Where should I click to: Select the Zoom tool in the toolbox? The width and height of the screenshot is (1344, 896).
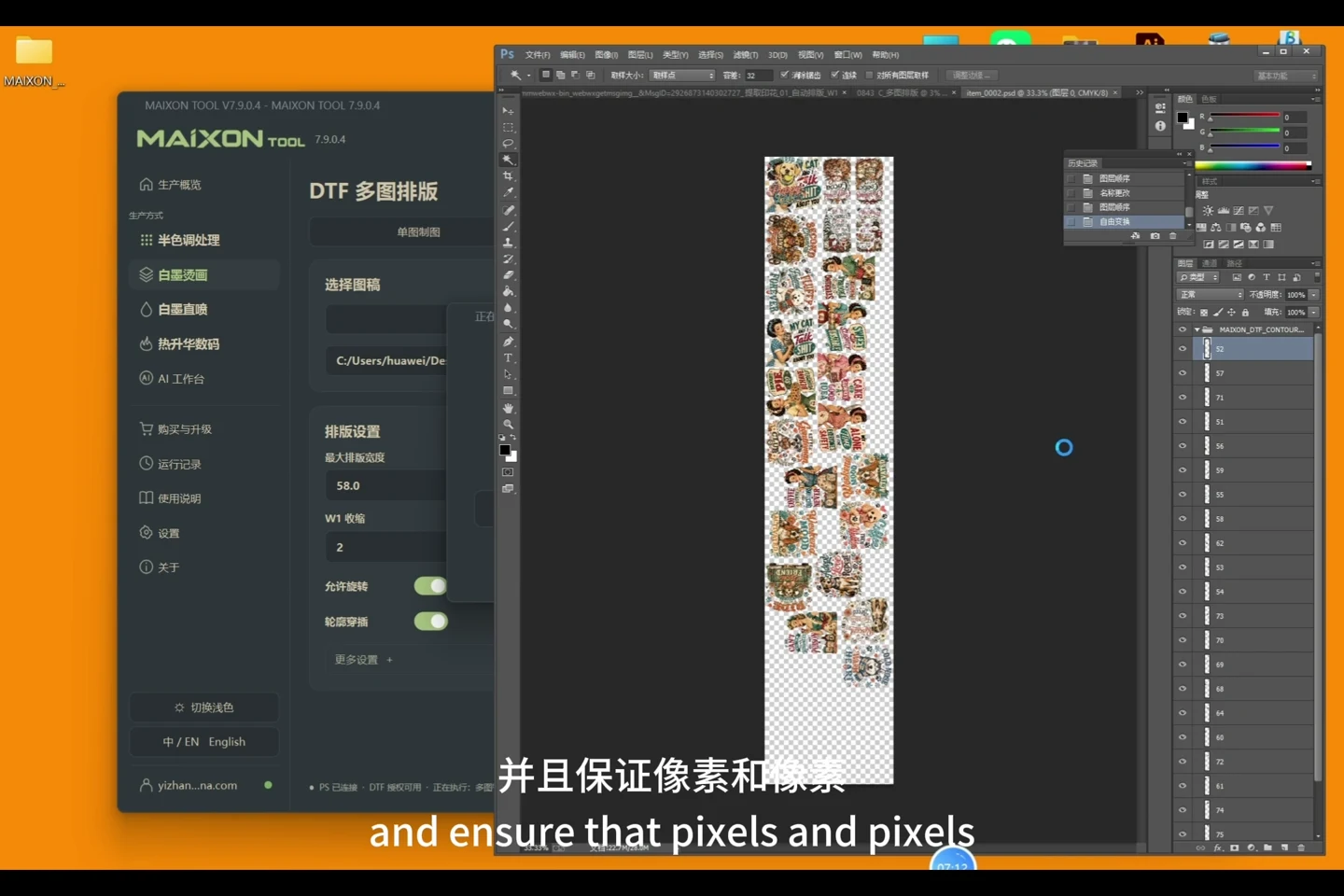click(x=508, y=425)
